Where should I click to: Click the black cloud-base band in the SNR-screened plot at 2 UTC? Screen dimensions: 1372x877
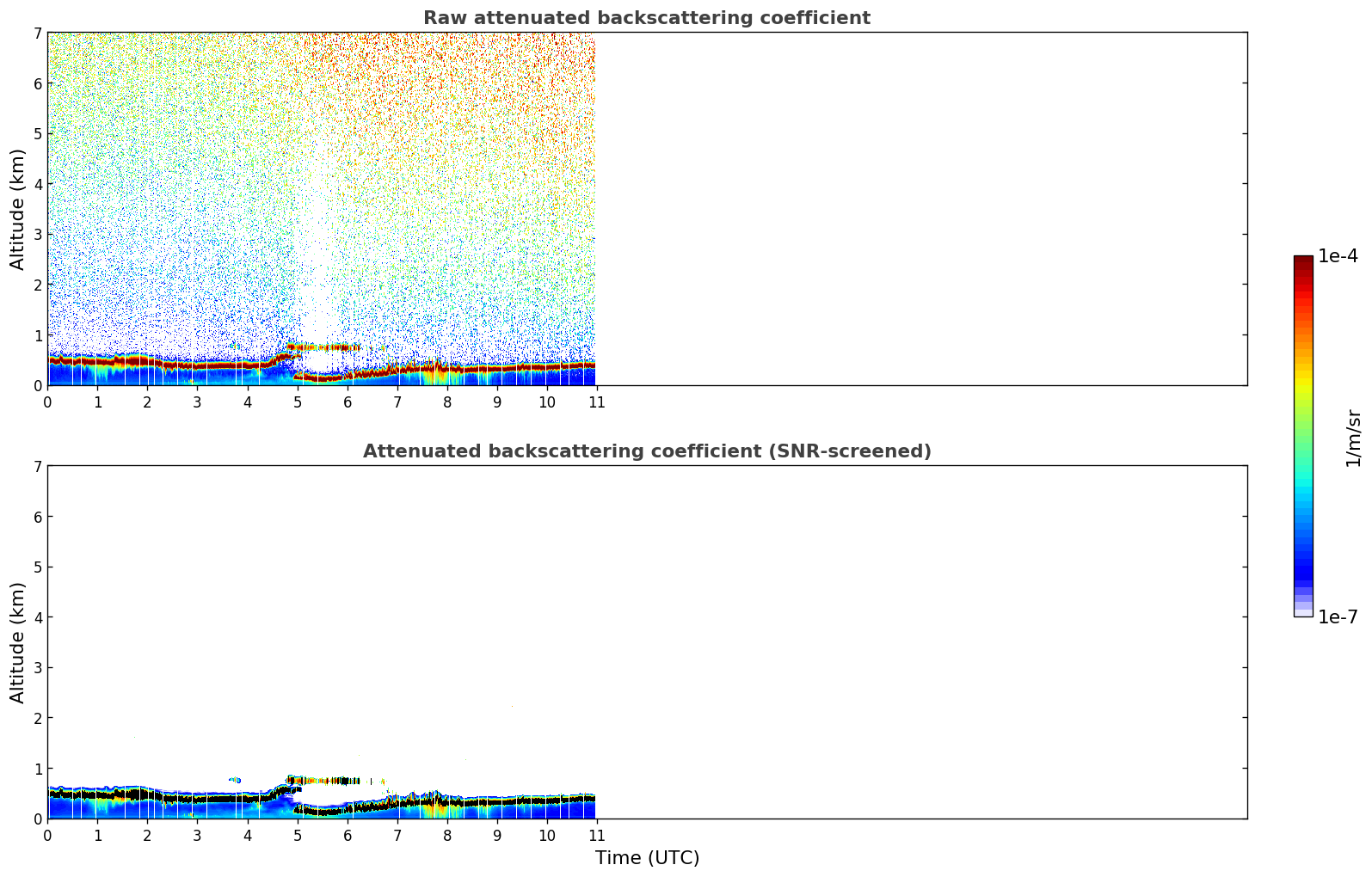(147, 796)
